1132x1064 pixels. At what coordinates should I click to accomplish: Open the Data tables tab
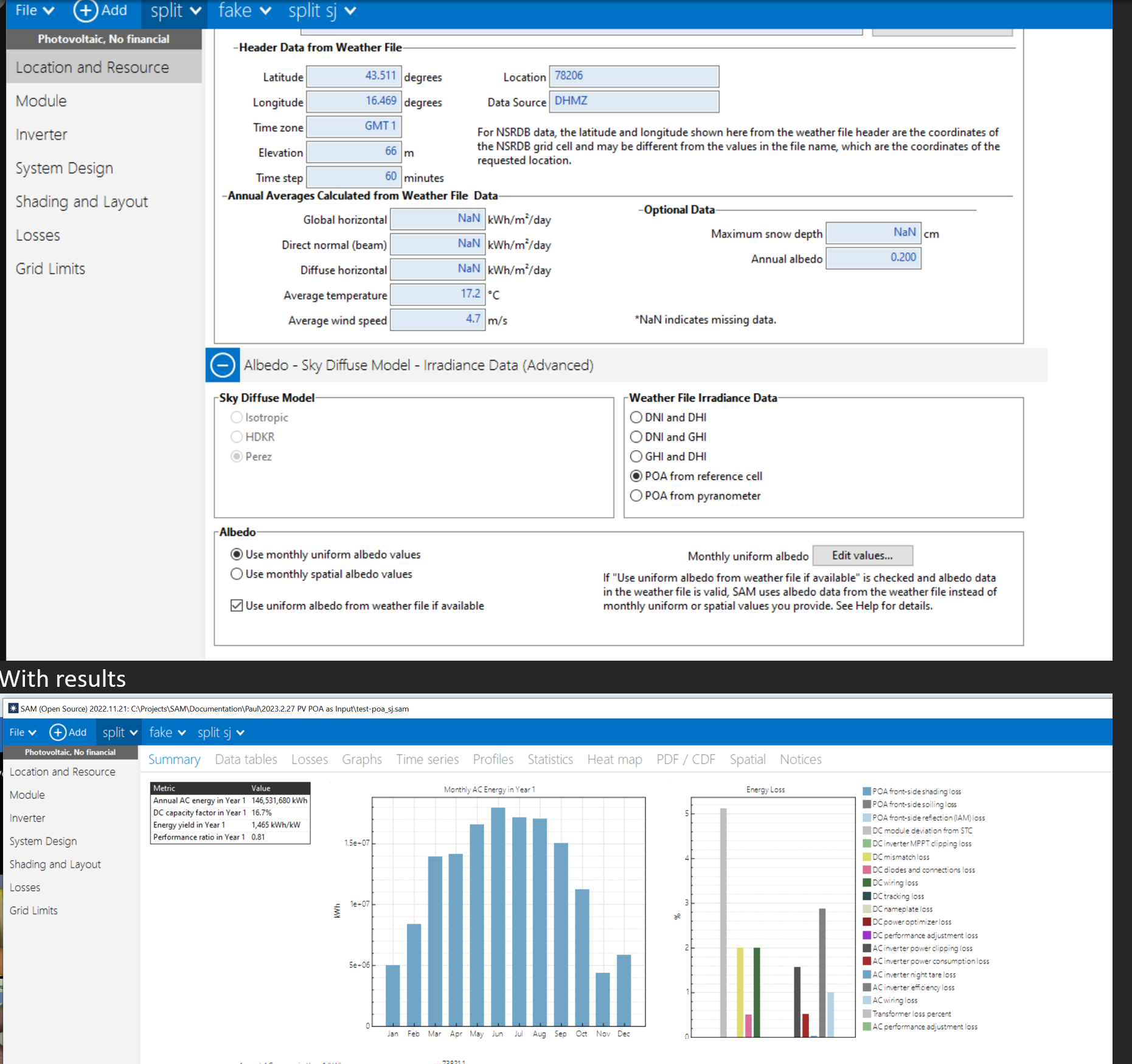[246, 759]
